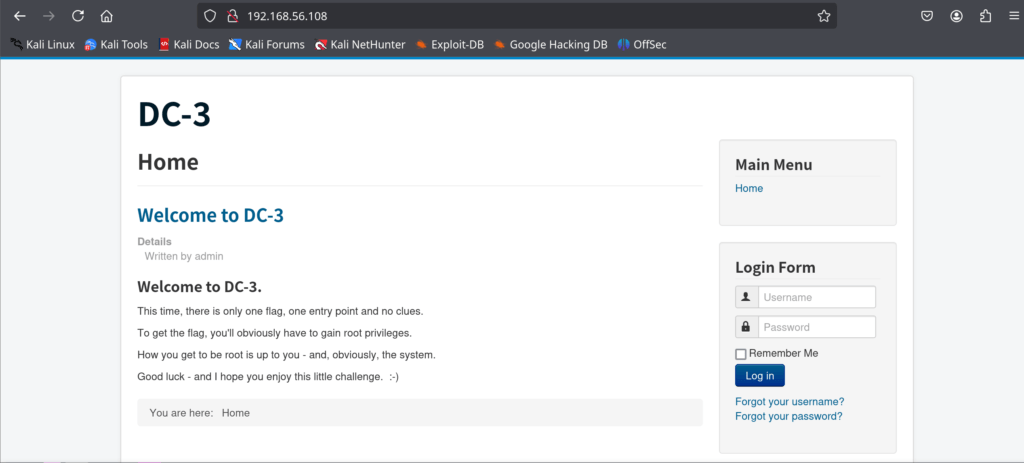Go back with the browser back arrow

pyautogui.click(x=20, y=16)
